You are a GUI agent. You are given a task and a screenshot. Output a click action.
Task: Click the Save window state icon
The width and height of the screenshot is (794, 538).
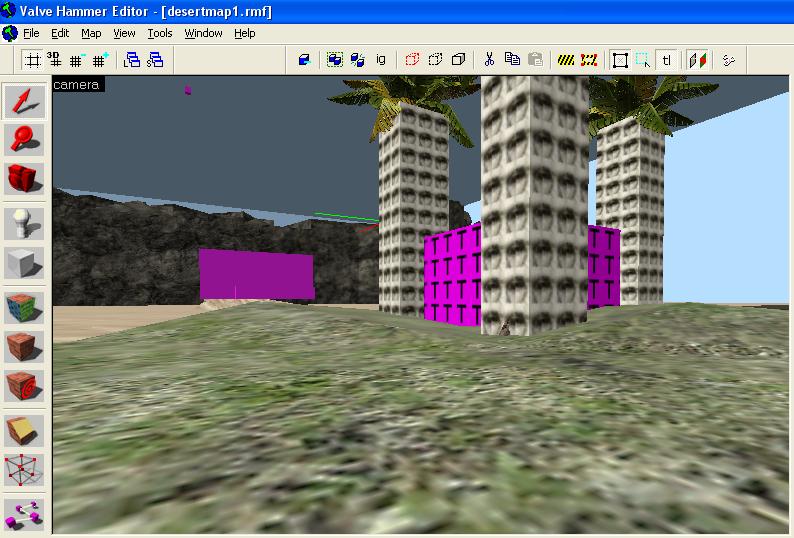155,60
